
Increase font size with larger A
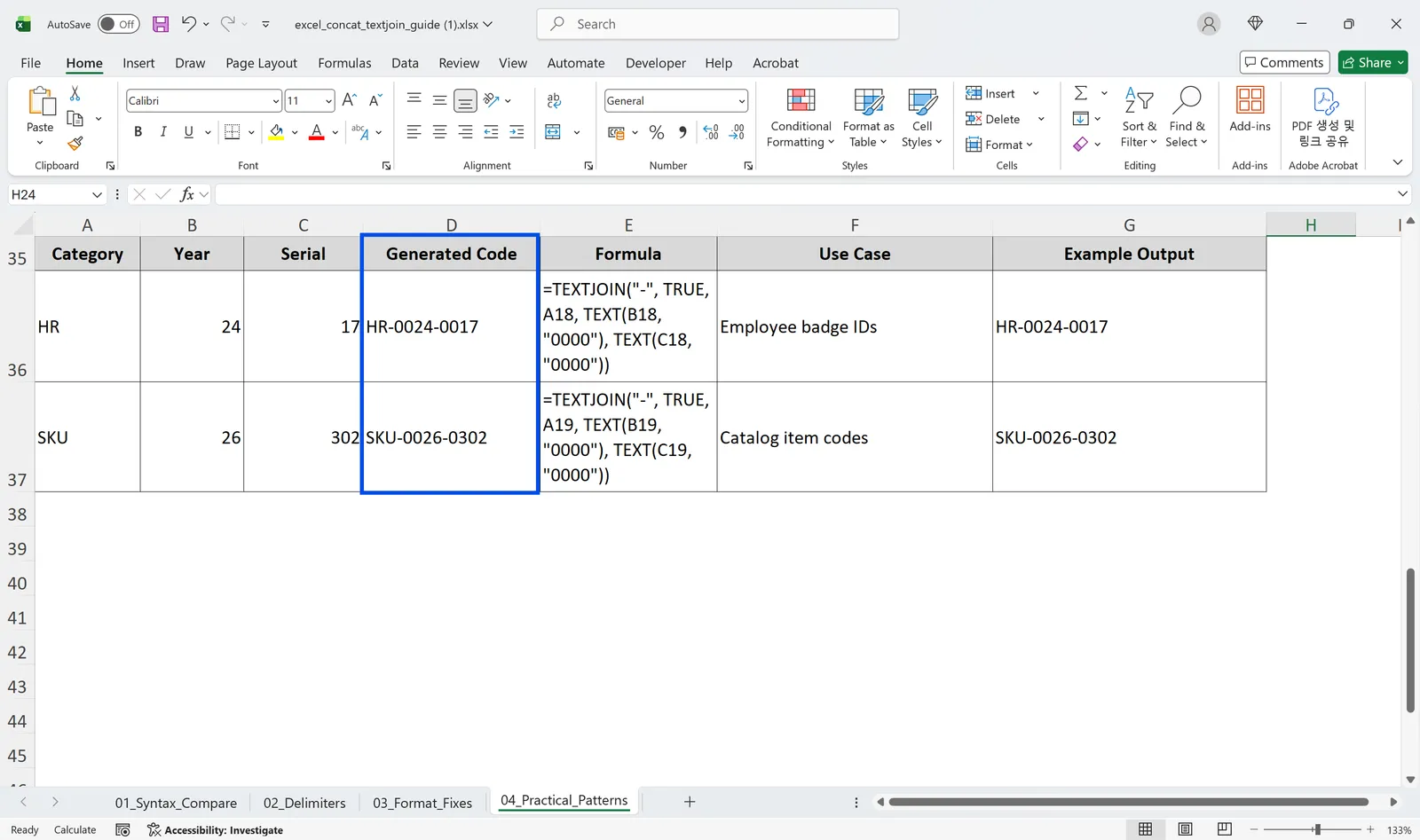tap(349, 100)
